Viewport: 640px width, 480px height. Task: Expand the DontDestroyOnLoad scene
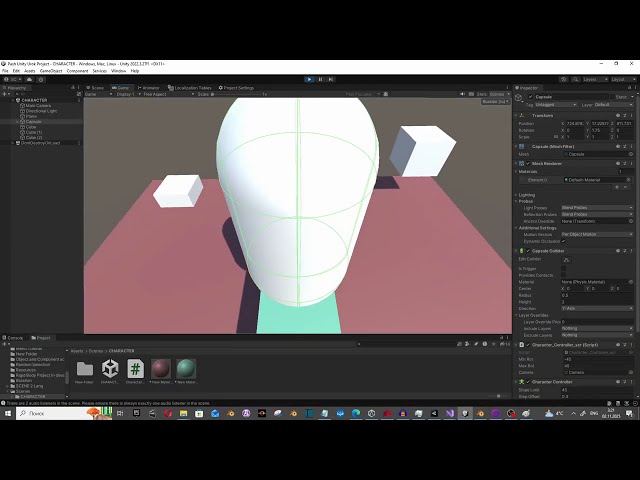pyautogui.click(x=13, y=143)
